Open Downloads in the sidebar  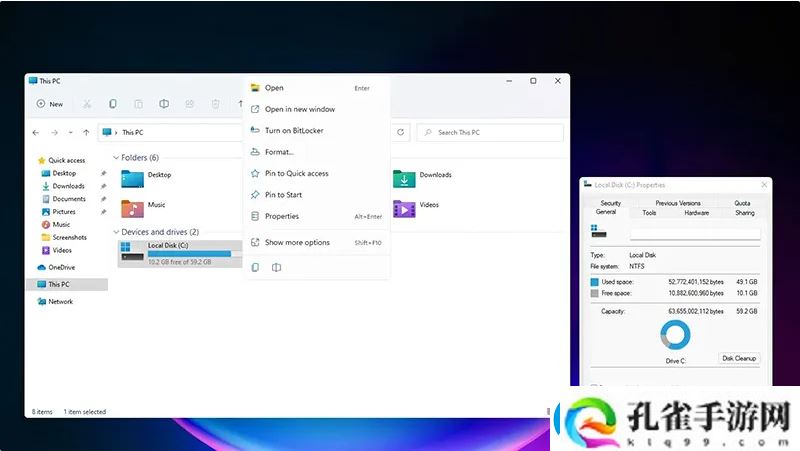pyautogui.click(x=63, y=186)
